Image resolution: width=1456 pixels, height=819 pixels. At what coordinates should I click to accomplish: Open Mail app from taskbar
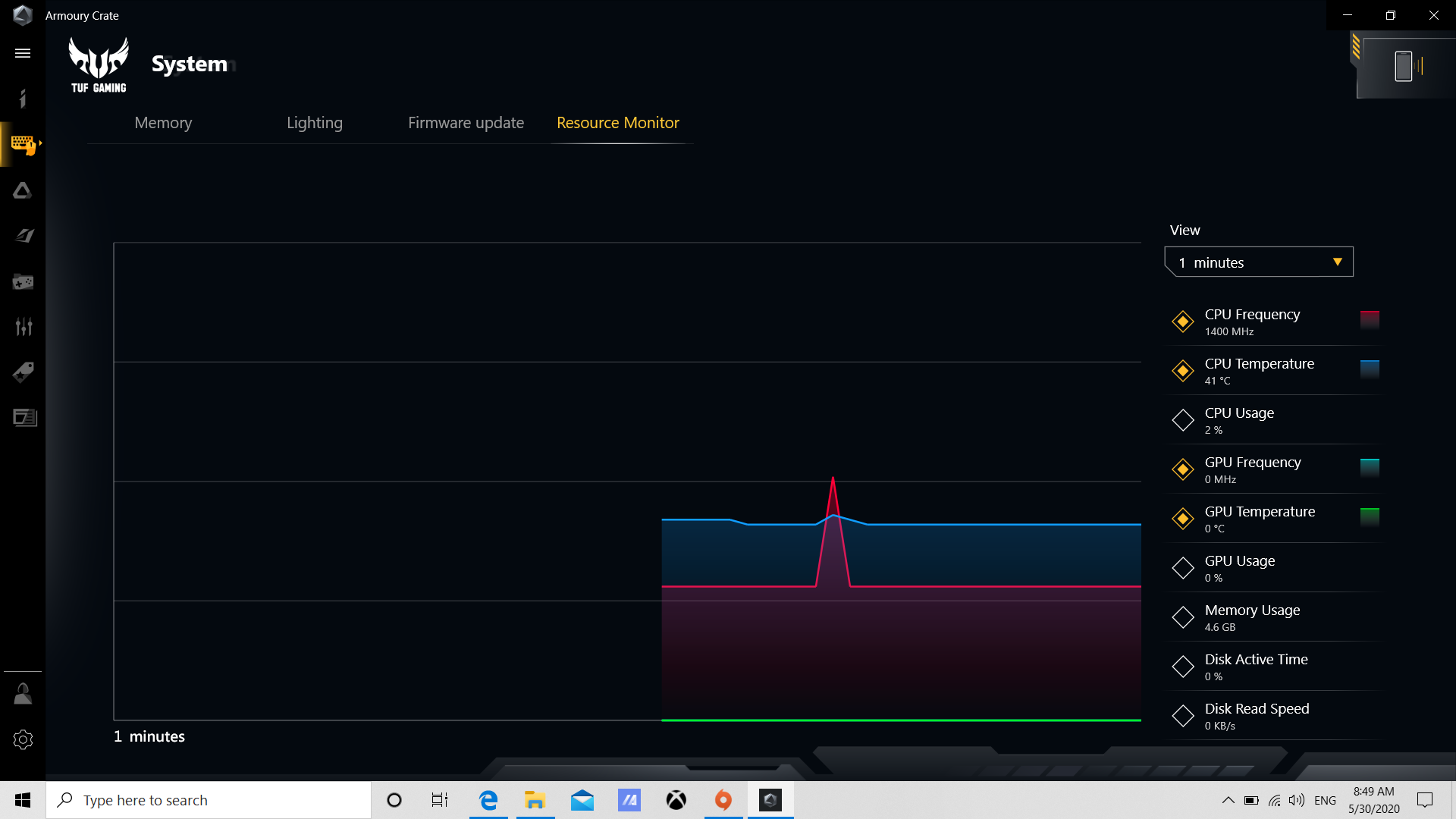582,800
